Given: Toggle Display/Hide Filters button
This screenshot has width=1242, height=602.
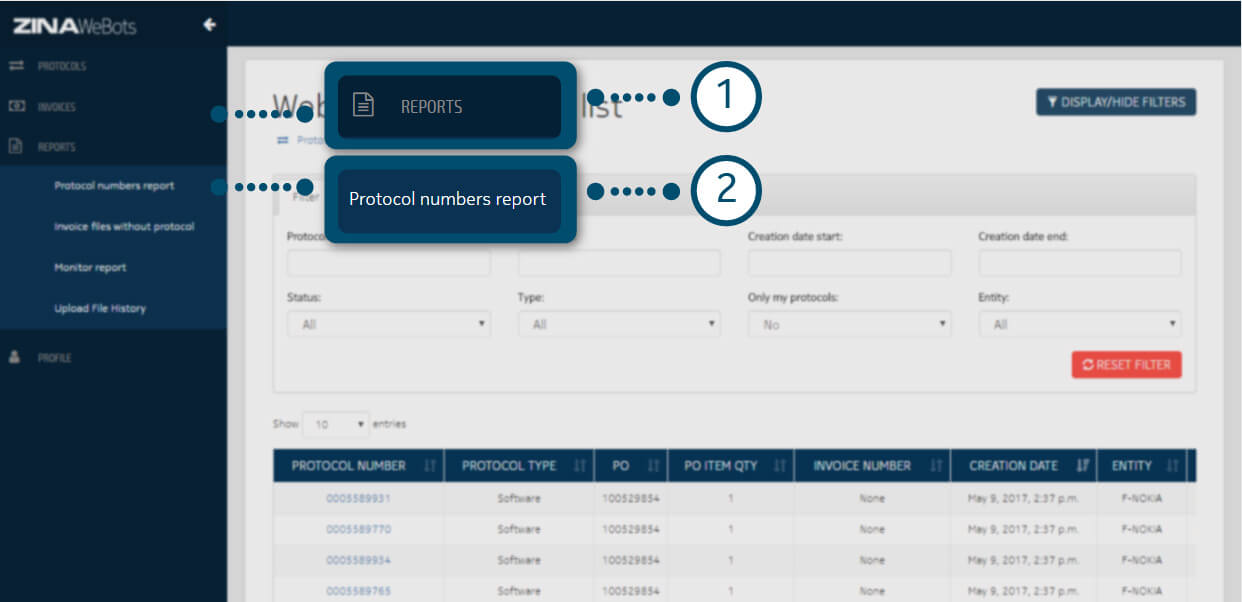Looking at the screenshot, I should tap(1115, 102).
